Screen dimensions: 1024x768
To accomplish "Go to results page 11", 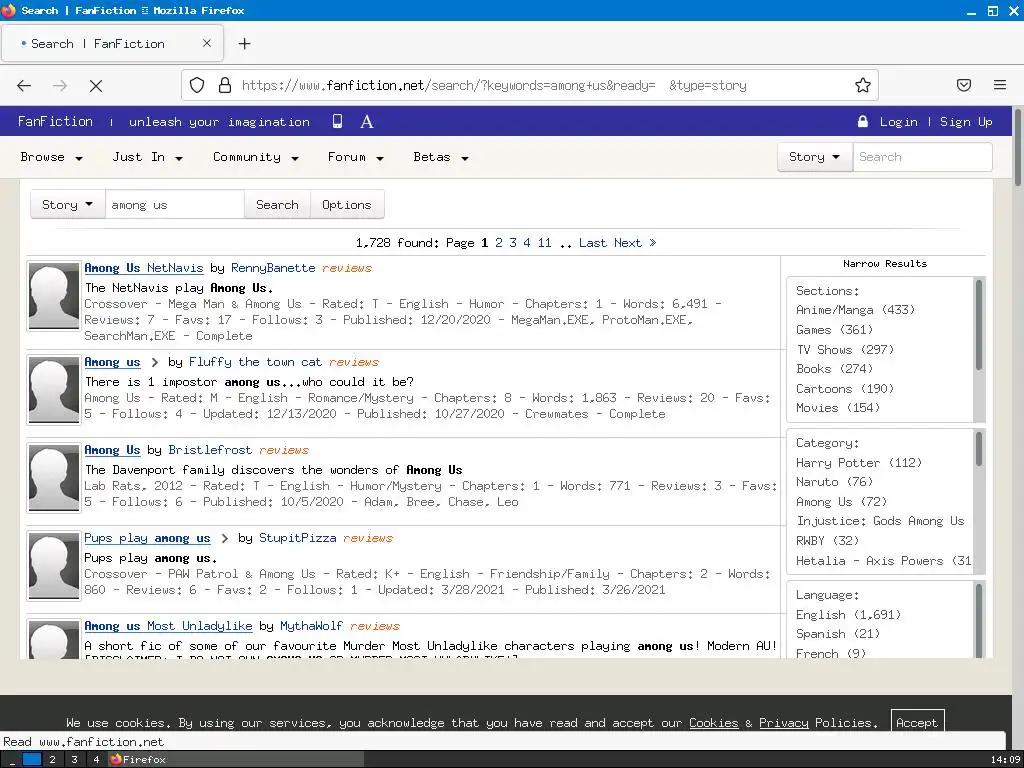I will tap(545, 243).
